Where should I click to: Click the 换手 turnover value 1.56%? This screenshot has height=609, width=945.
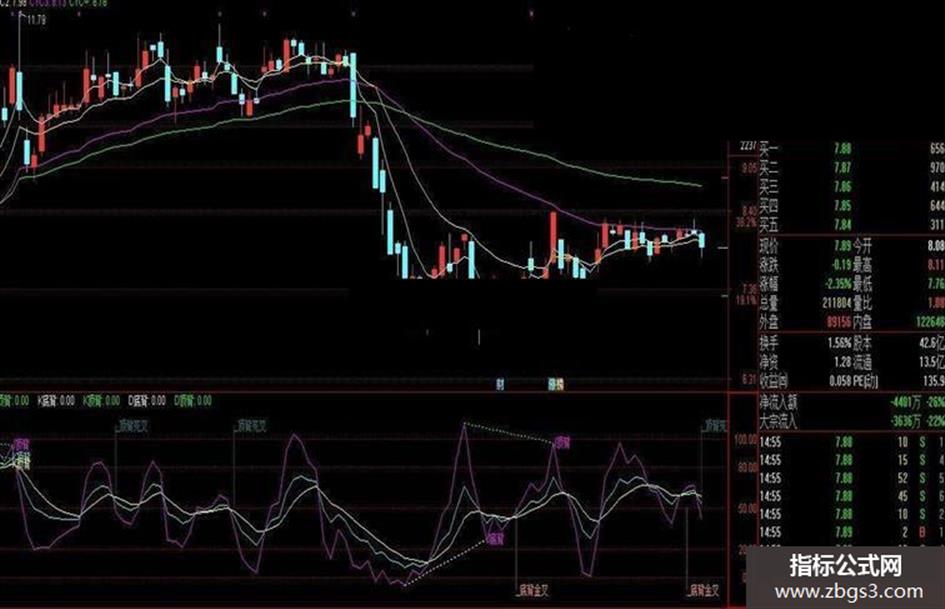tap(840, 343)
